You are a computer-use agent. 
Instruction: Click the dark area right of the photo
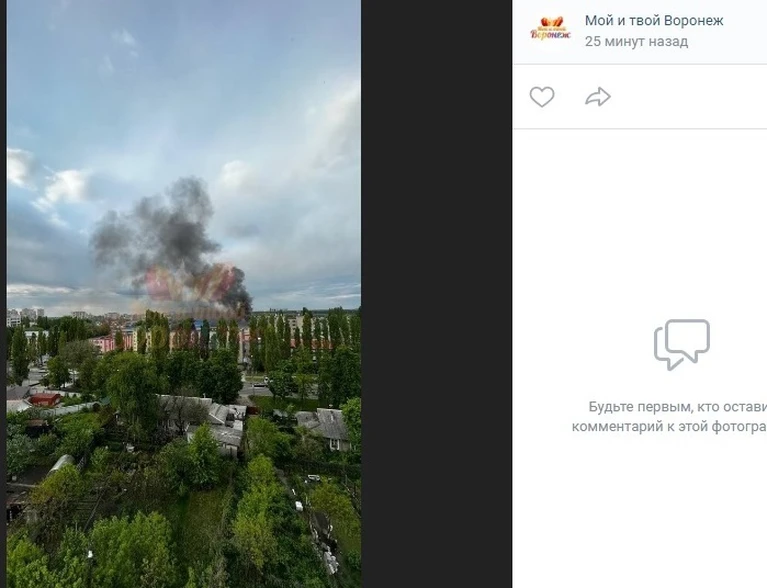[x=436, y=294]
